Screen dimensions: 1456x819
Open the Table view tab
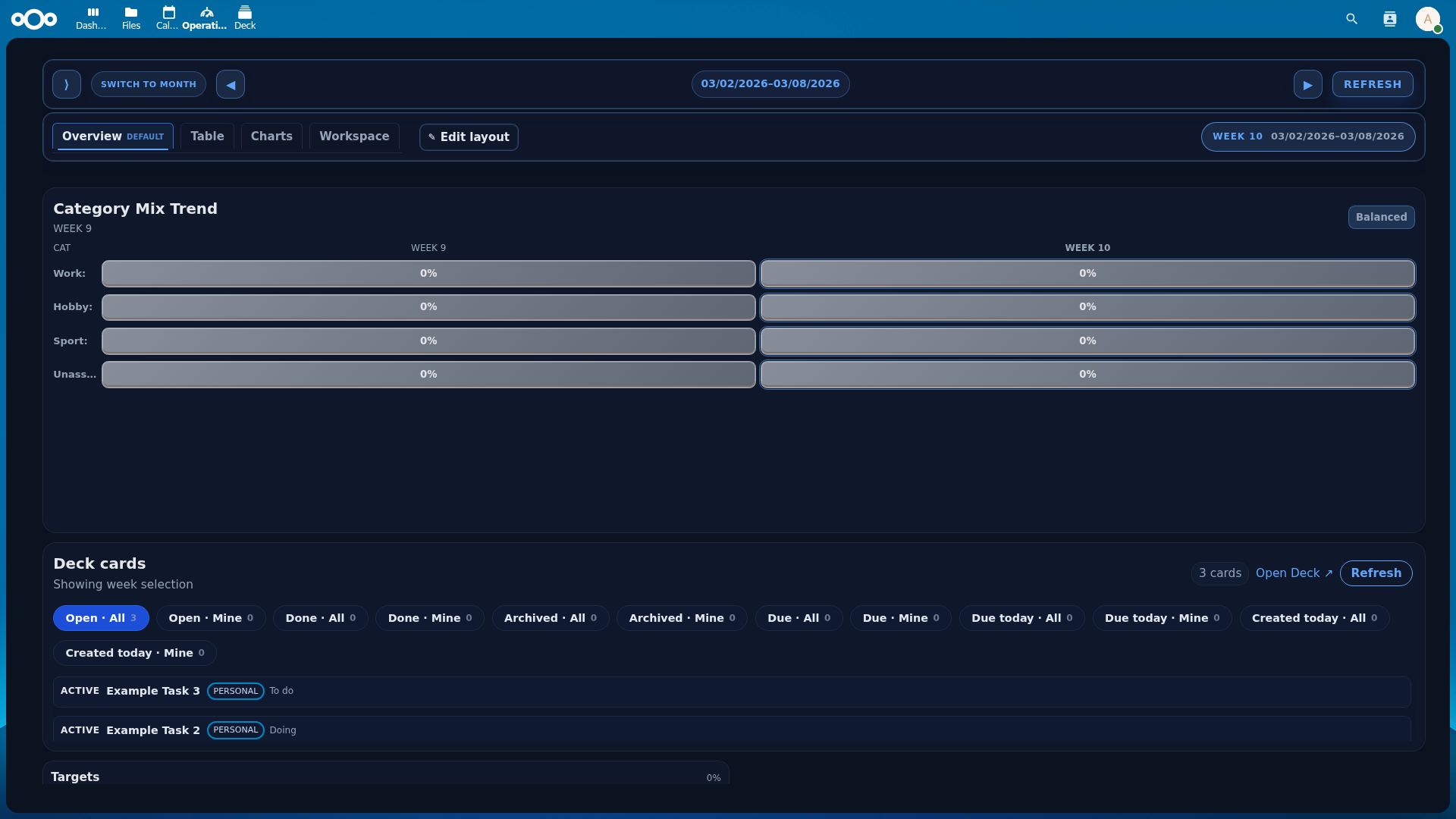207,136
